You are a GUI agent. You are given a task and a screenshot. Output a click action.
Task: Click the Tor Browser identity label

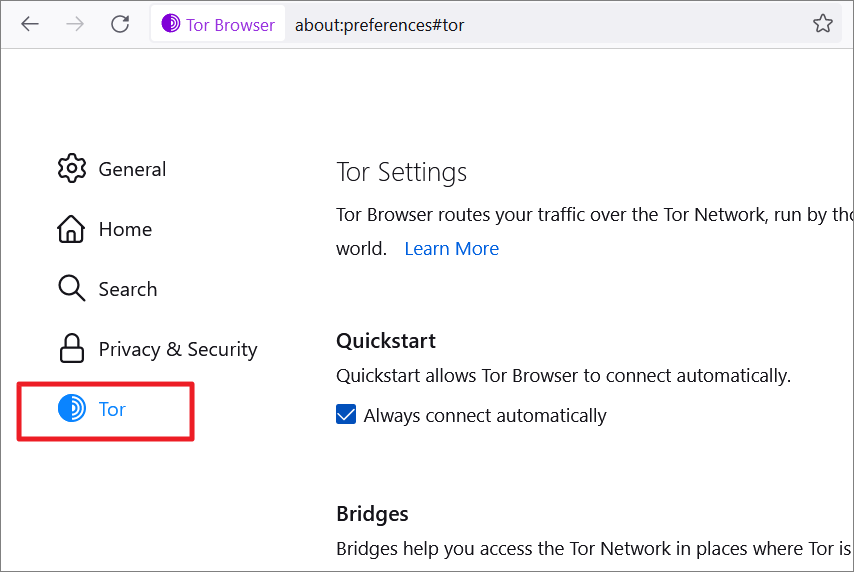point(230,25)
